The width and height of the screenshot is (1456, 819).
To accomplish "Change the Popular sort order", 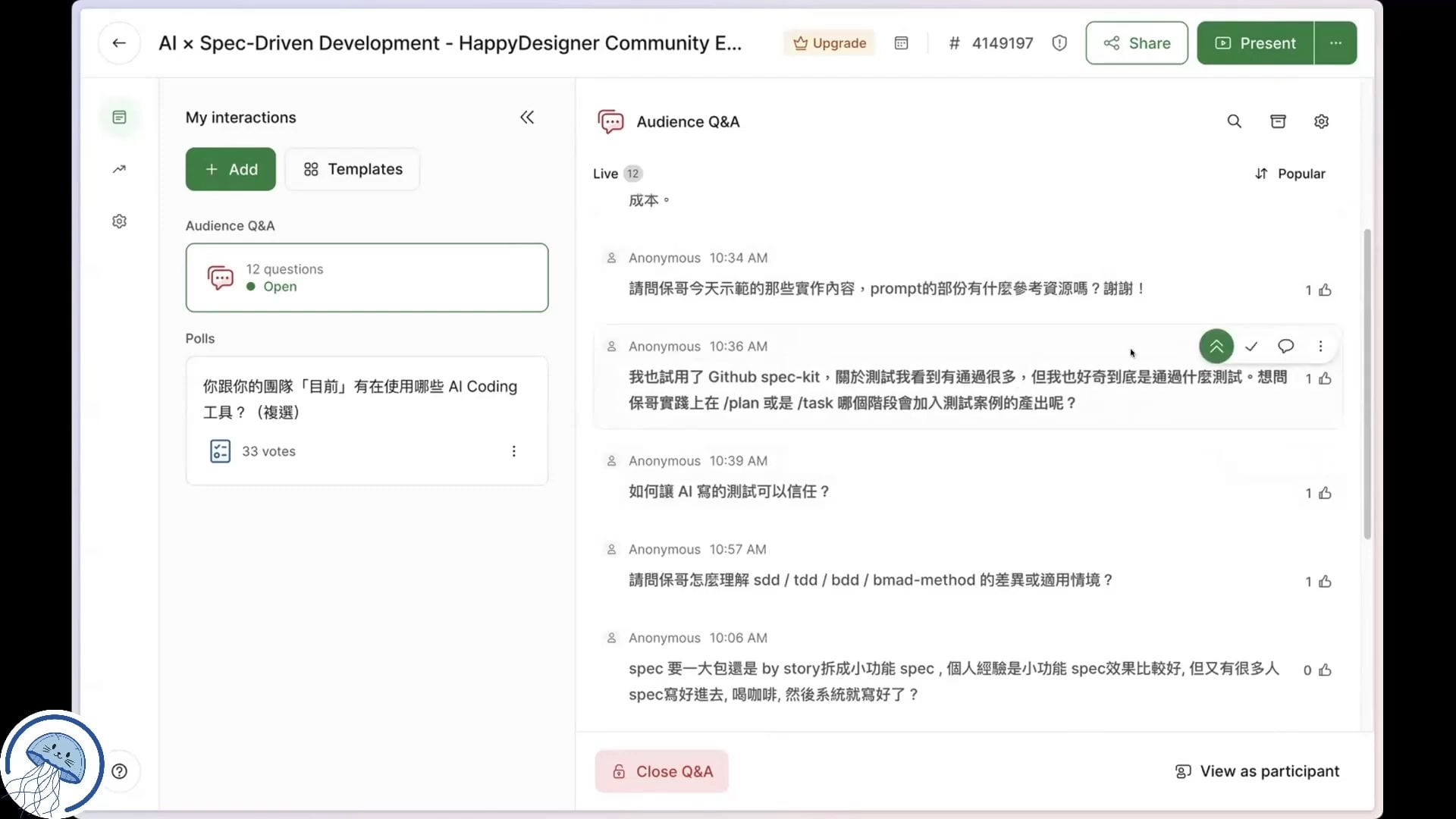I will (x=1290, y=174).
